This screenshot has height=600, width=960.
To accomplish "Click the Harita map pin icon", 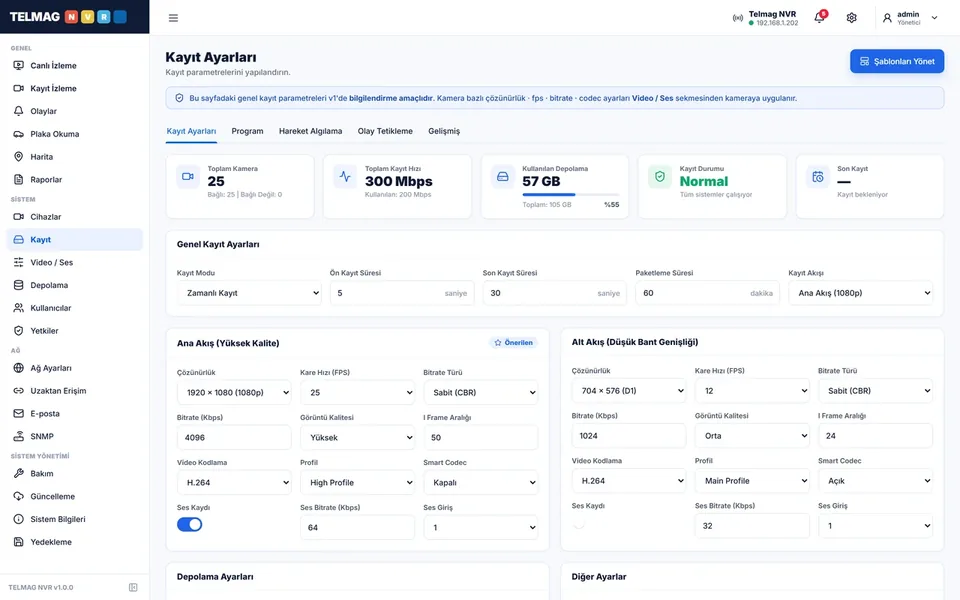I will coord(18,157).
